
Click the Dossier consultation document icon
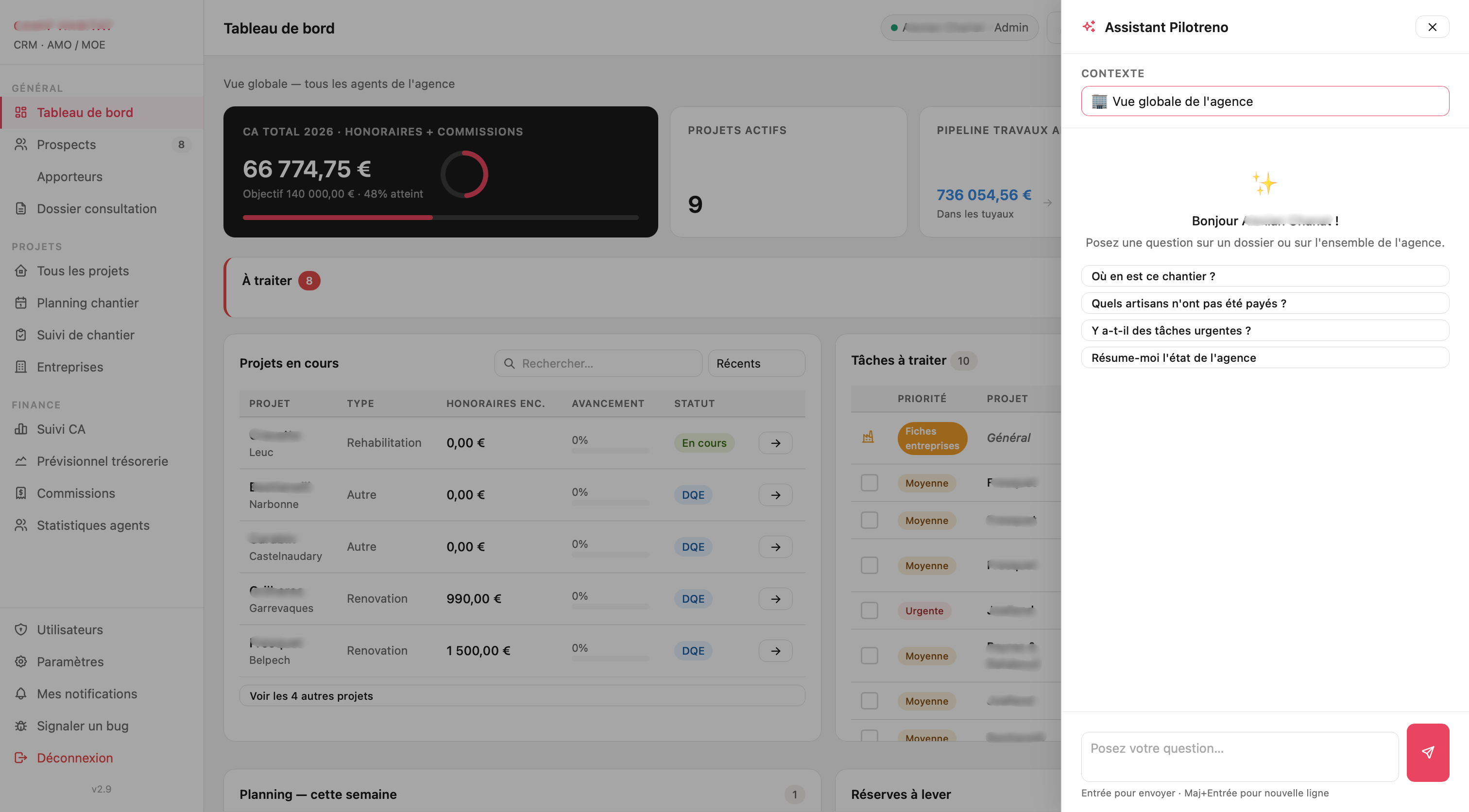(21, 209)
